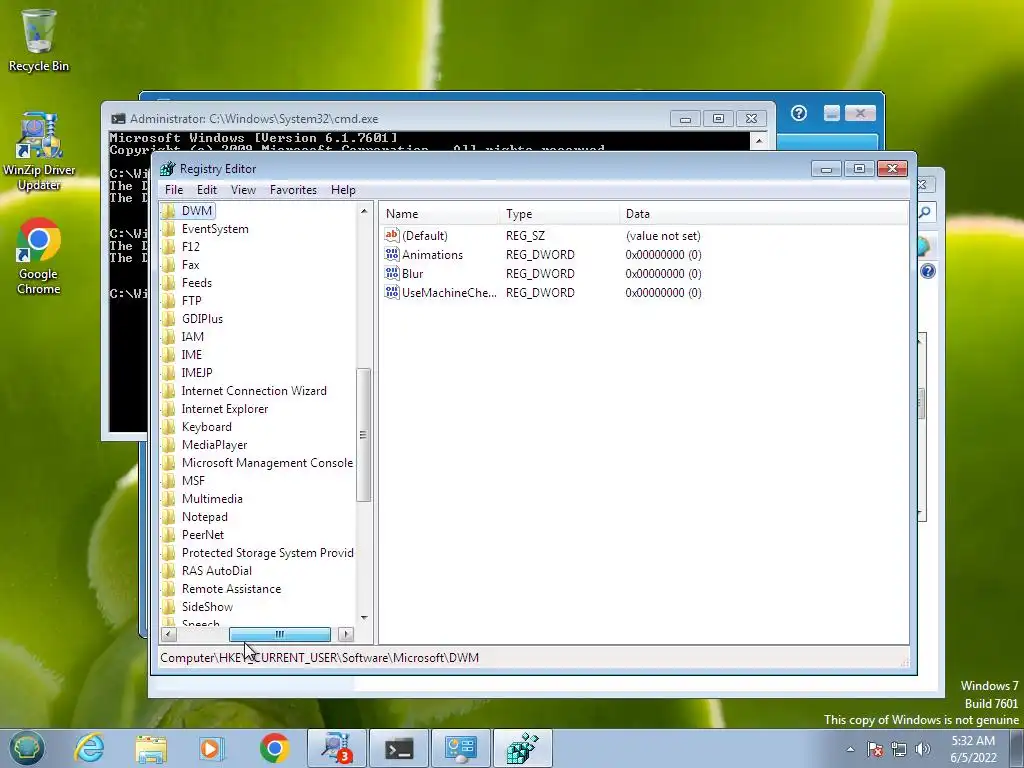Open Chrome from the taskbar
The width and height of the screenshot is (1024, 768).
coord(274,748)
